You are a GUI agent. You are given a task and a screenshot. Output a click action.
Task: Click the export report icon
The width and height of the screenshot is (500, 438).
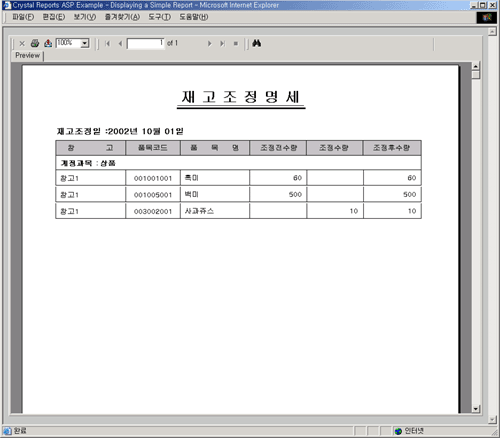[48, 43]
